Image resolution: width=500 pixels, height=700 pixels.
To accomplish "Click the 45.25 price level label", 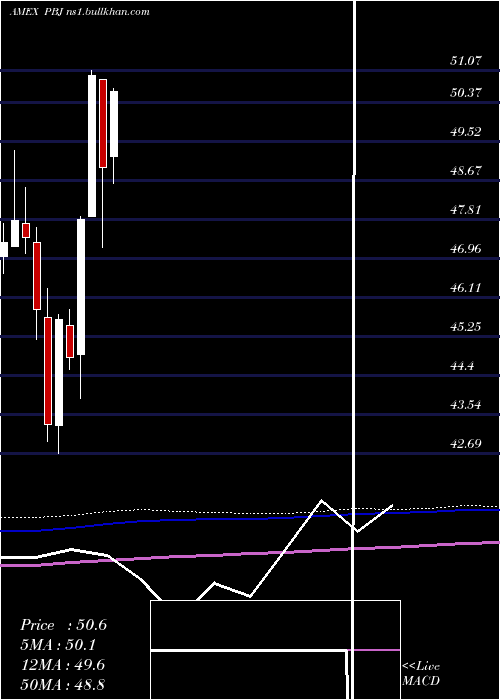I will 466,327.
